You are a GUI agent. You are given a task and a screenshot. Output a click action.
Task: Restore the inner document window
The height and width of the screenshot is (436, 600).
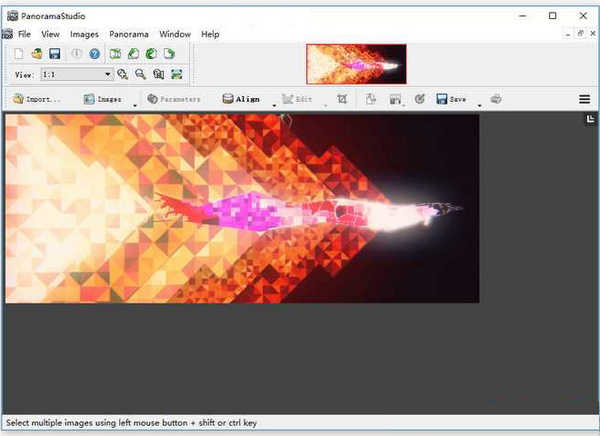pyautogui.click(x=580, y=34)
